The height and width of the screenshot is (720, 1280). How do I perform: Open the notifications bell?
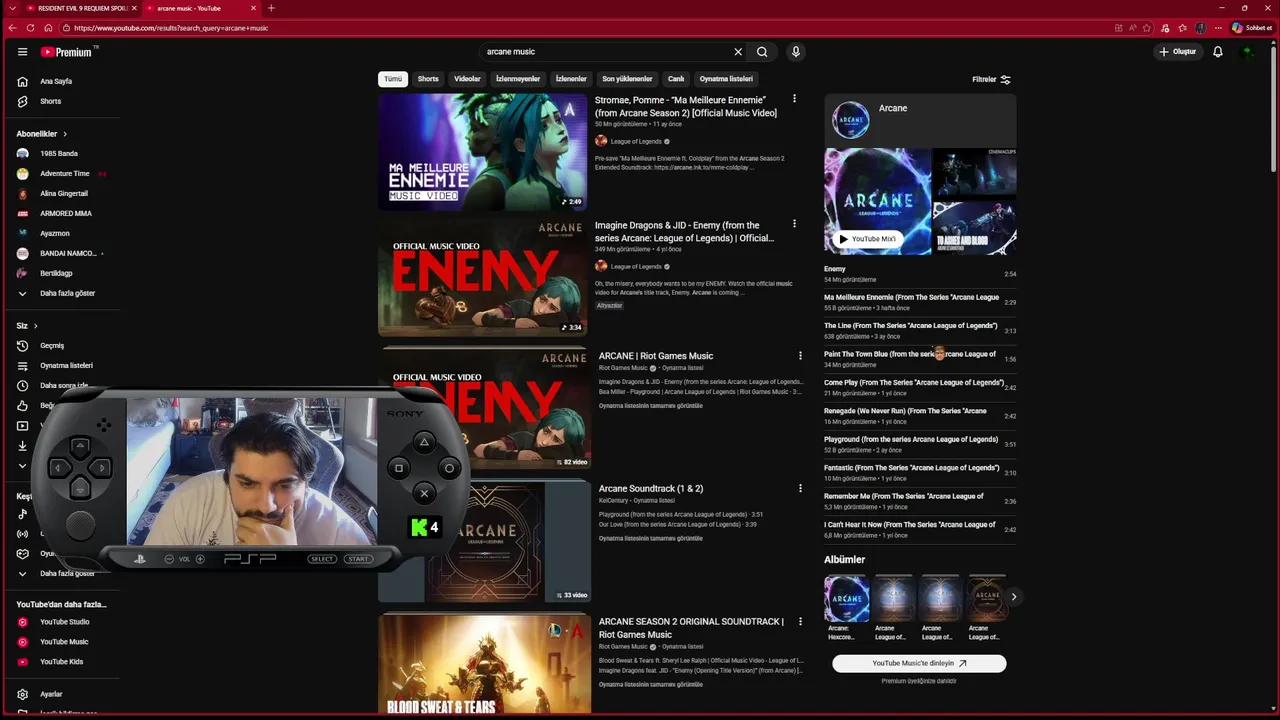pos(1217,52)
